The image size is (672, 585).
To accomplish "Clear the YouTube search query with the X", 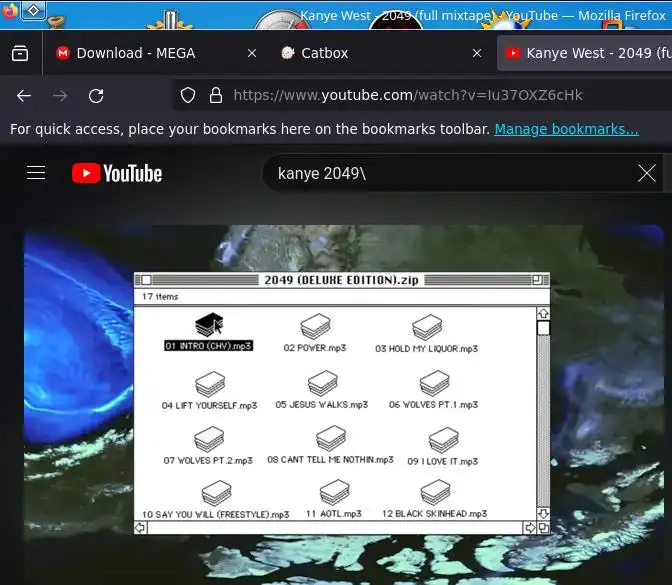I will 646,174.
